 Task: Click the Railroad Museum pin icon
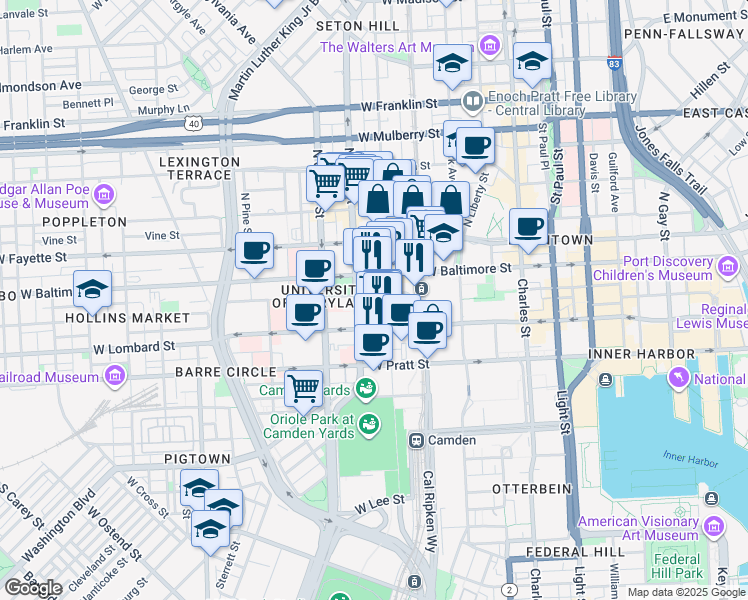[115, 377]
